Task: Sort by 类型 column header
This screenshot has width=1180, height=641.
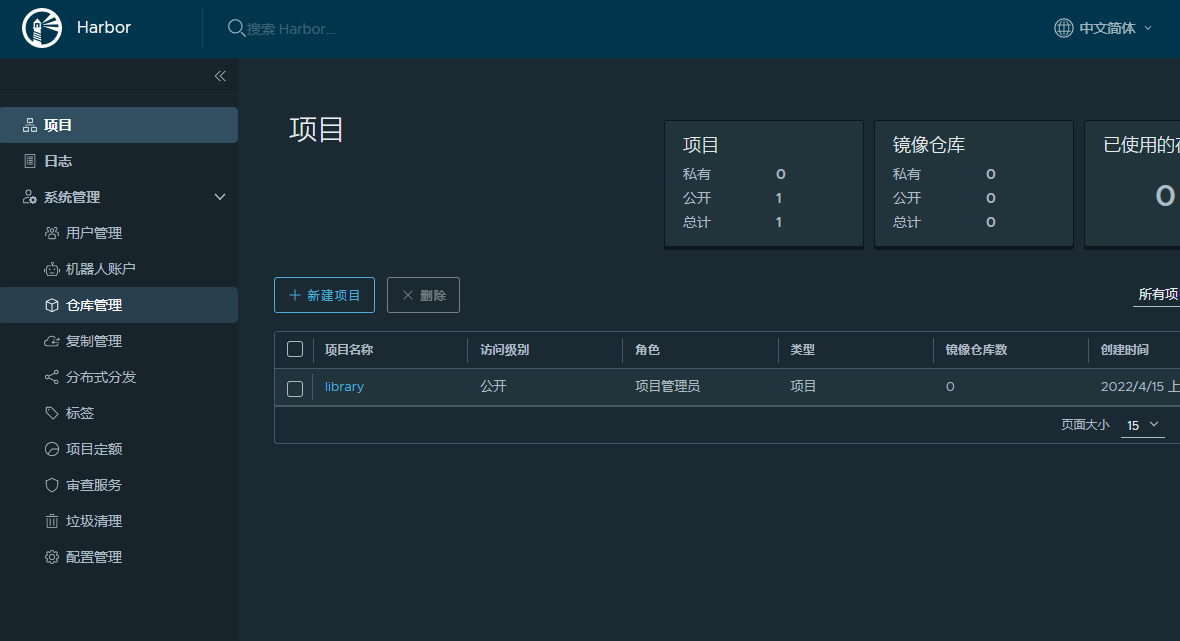Action: [802, 350]
